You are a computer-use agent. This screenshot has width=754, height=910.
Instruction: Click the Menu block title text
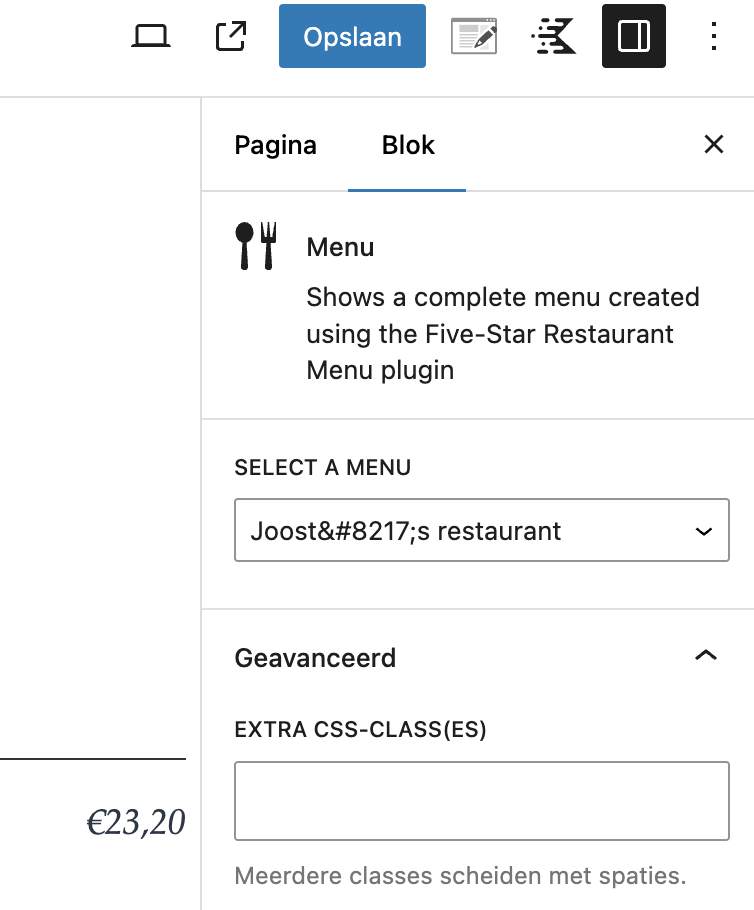click(340, 247)
